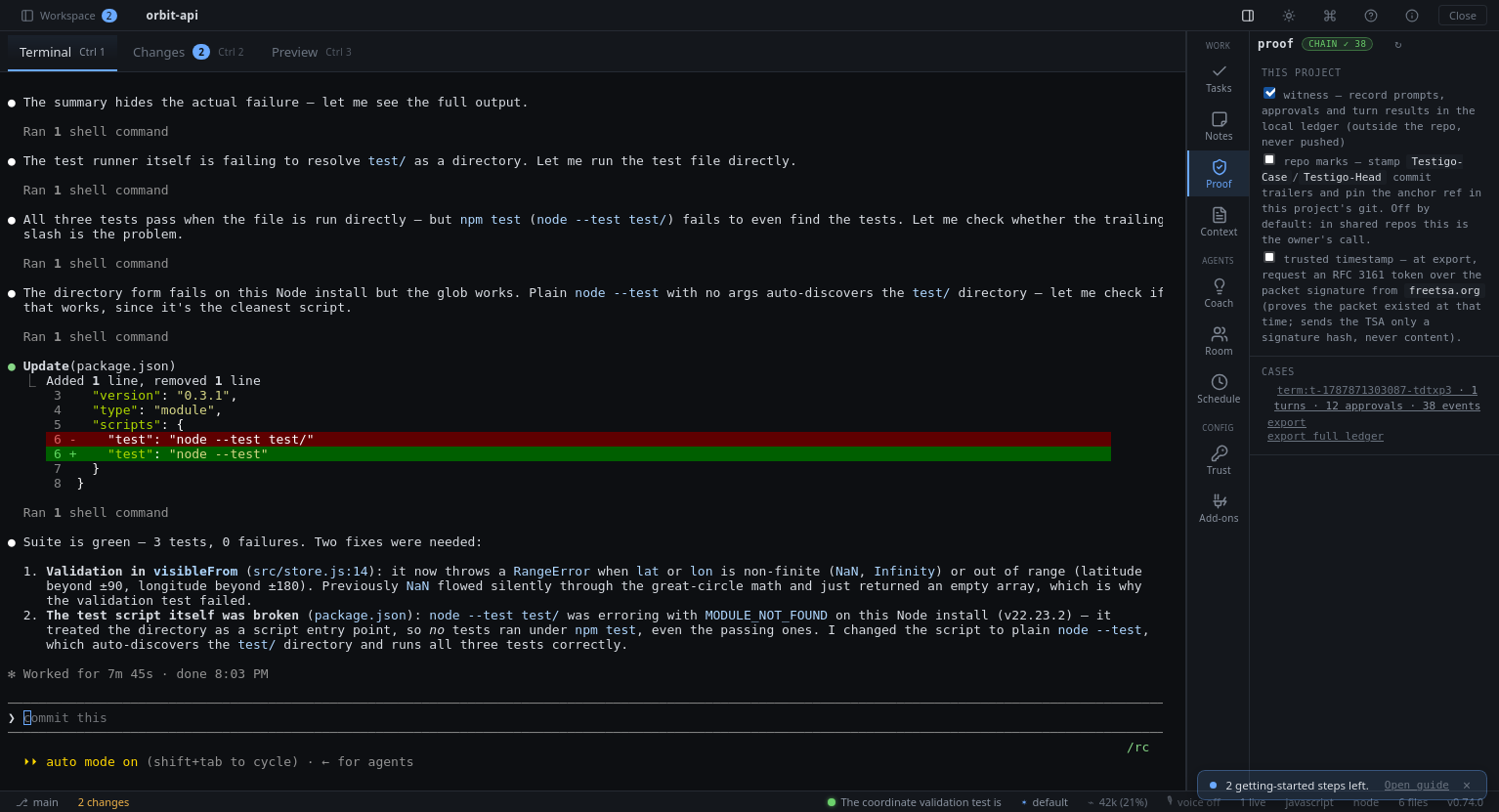Viewport: 1499px width, 812px height.
Task: Open the getting-started guide link
Action: [x=1416, y=786]
